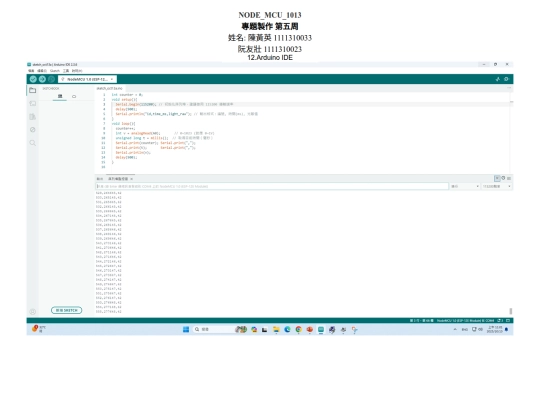Click the user account icon in sidebar

(33, 312)
